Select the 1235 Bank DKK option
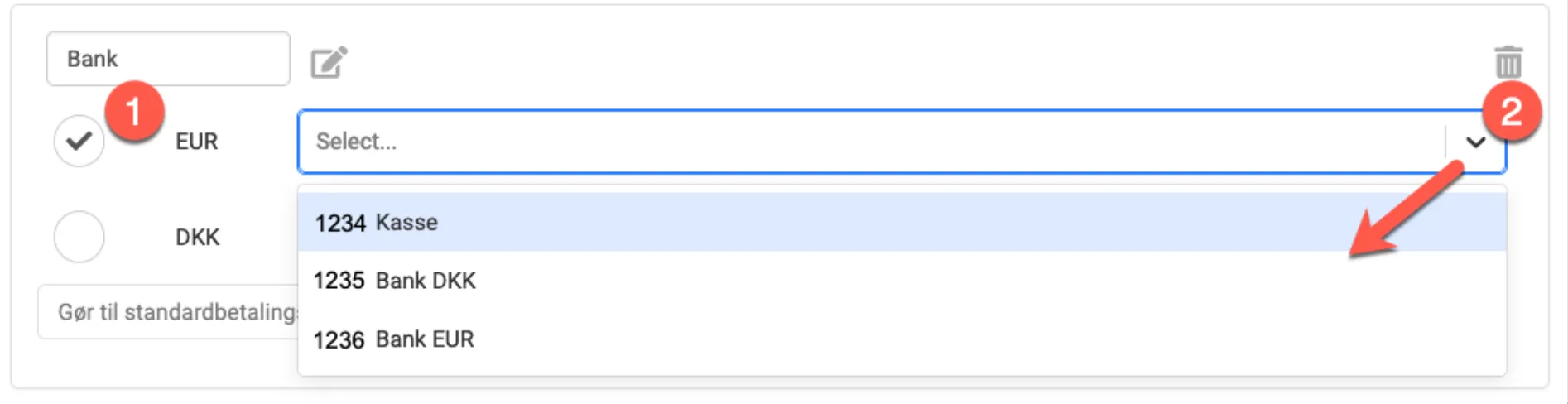Screen dimensions: 1568x404 click(x=426, y=281)
